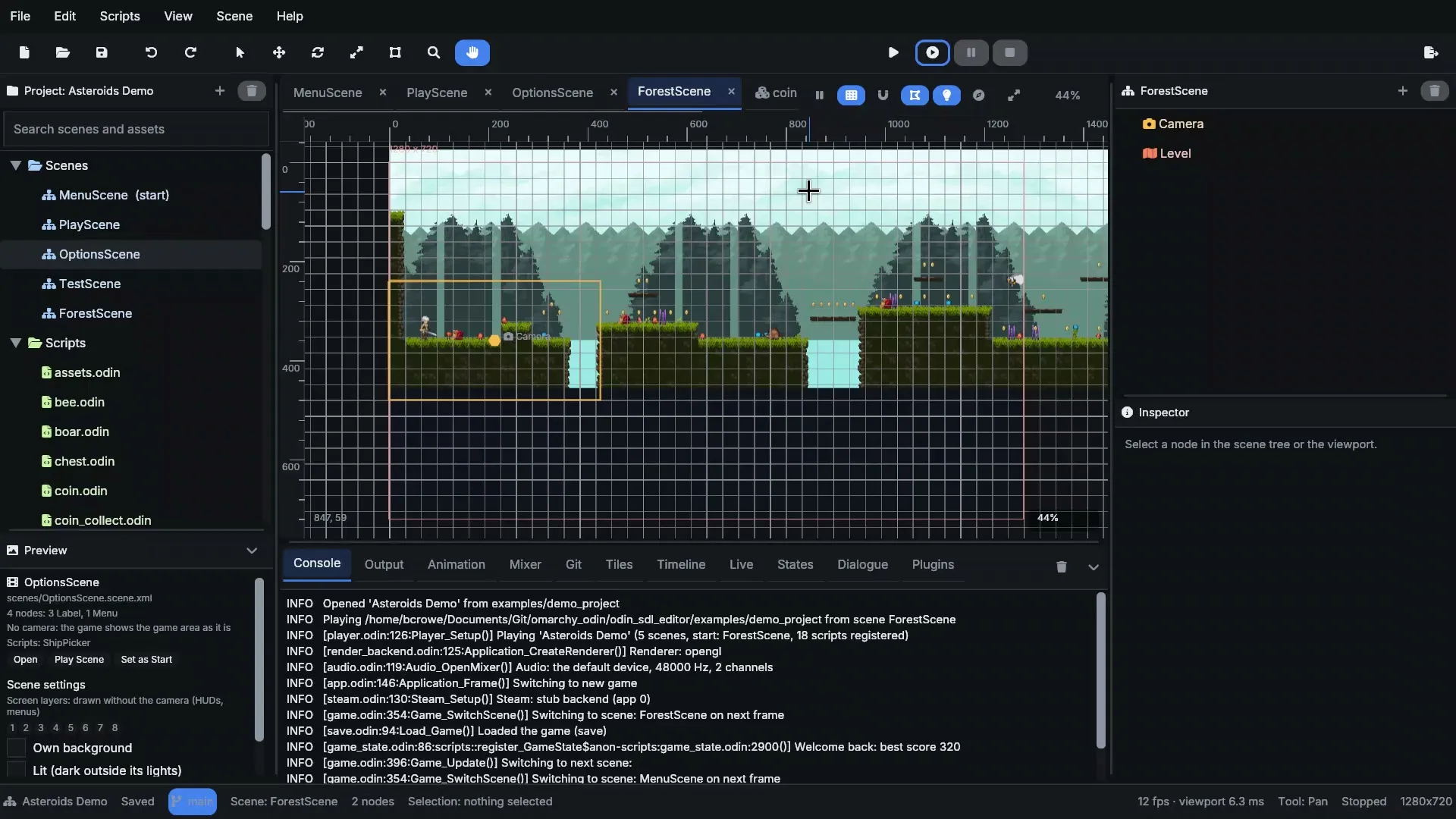This screenshot has width=1456, height=819.
Task: Collapse the Scripts folder
Action: [x=15, y=343]
